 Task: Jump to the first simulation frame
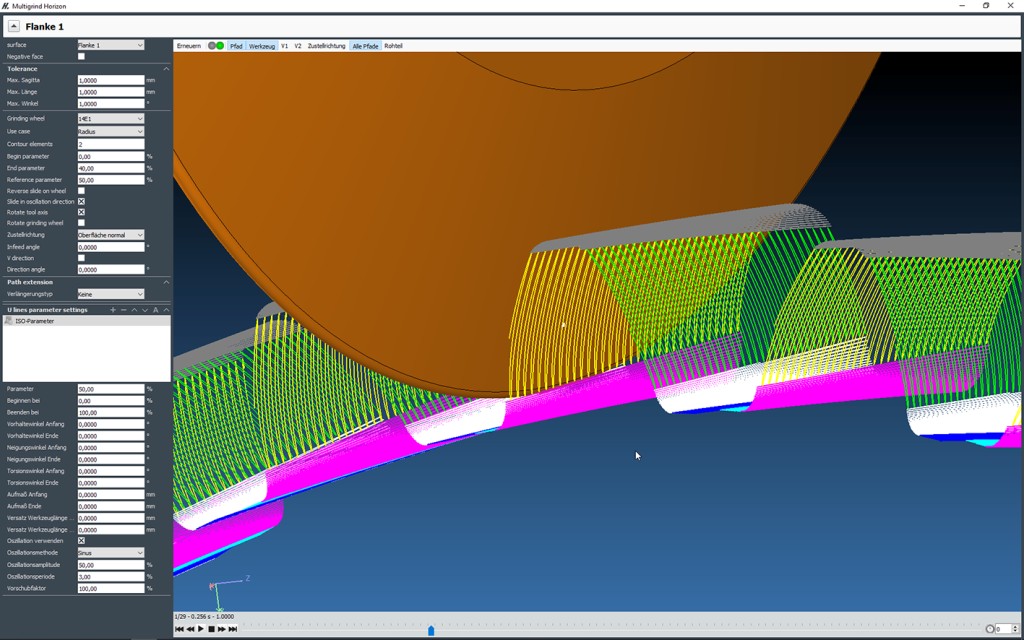[179, 629]
